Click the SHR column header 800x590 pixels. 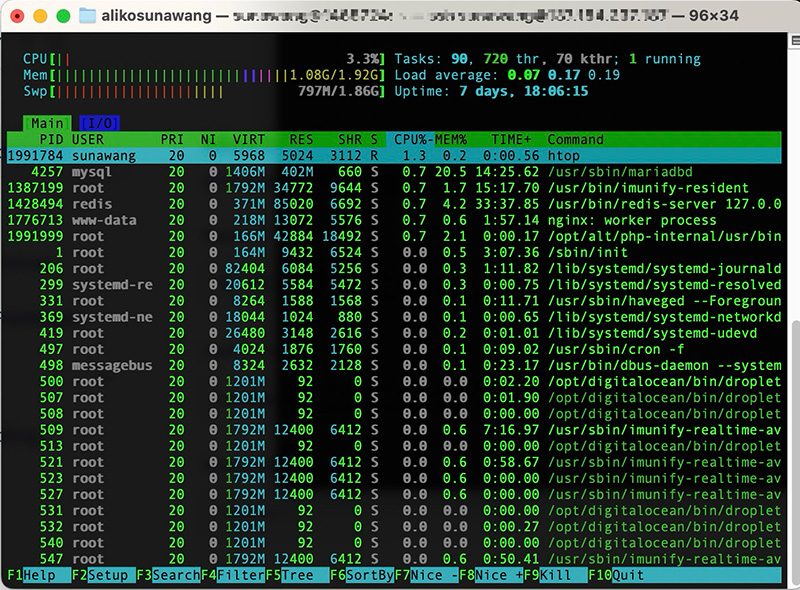pyautogui.click(x=349, y=139)
